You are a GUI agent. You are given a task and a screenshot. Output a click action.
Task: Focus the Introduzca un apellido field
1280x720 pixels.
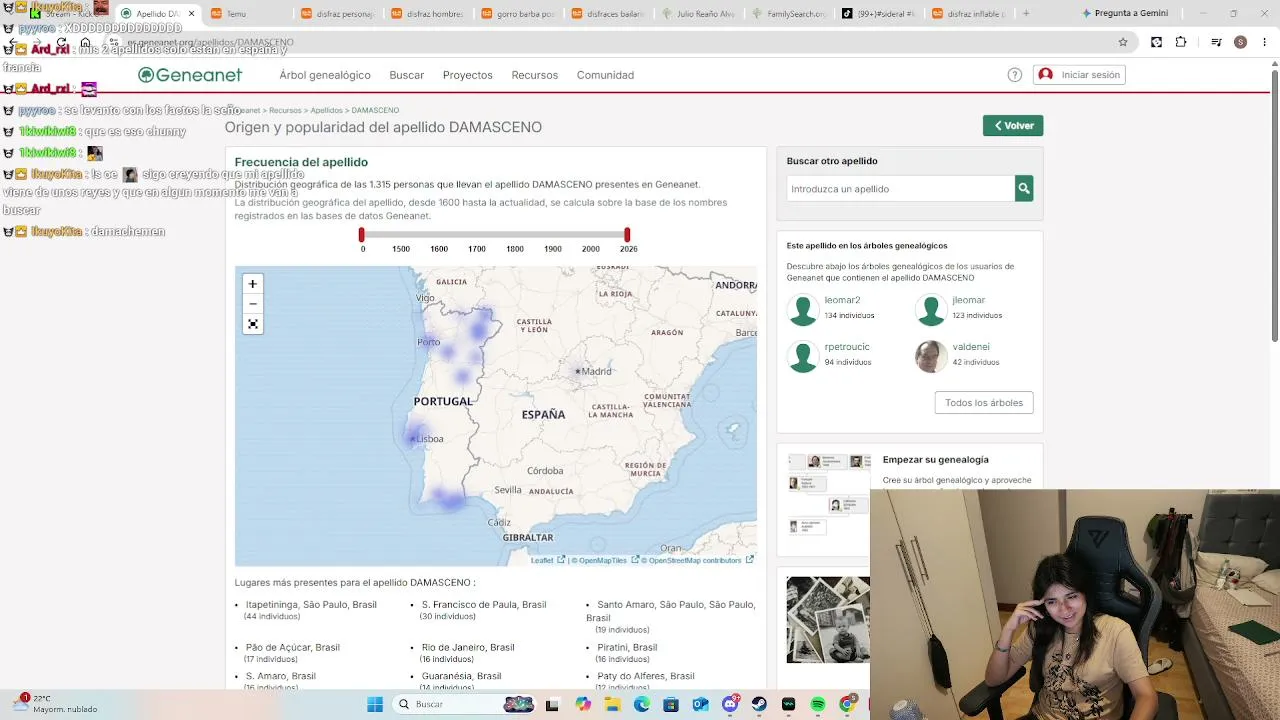coord(901,188)
